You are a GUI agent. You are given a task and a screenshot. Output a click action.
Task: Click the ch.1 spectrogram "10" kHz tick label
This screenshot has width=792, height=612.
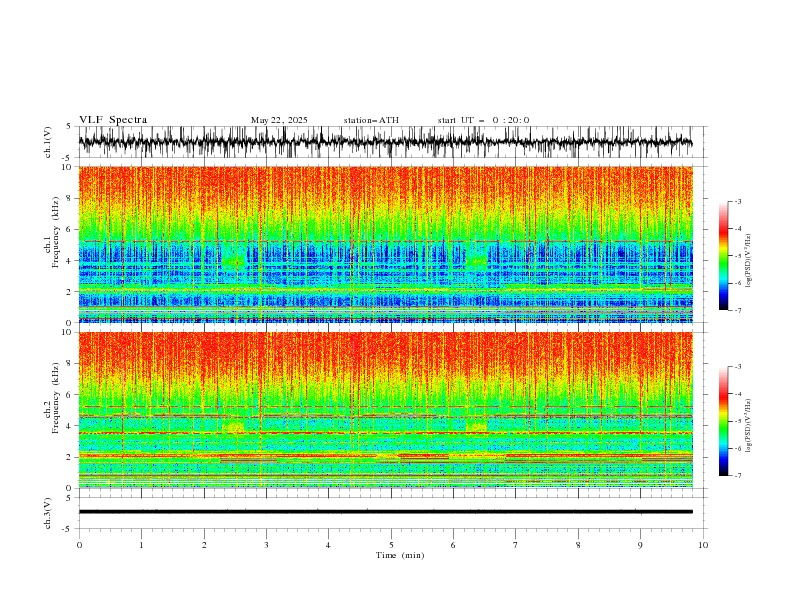coord(66,167)
